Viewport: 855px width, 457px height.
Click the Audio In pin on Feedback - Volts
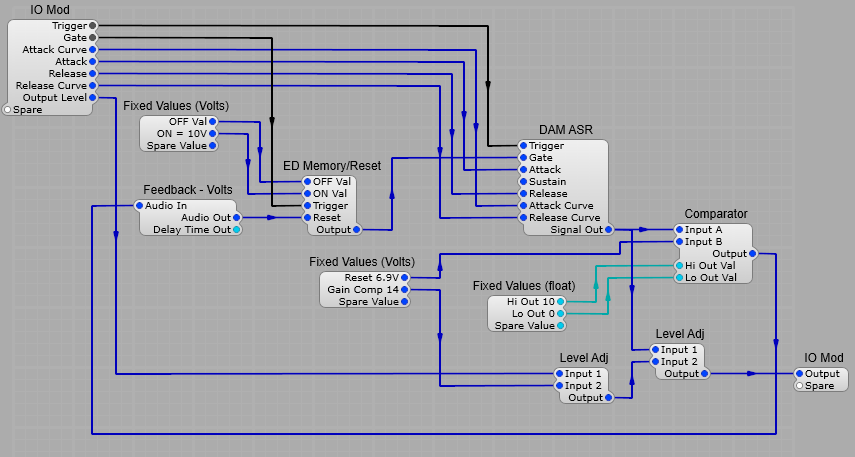click(x=141, y=205)
